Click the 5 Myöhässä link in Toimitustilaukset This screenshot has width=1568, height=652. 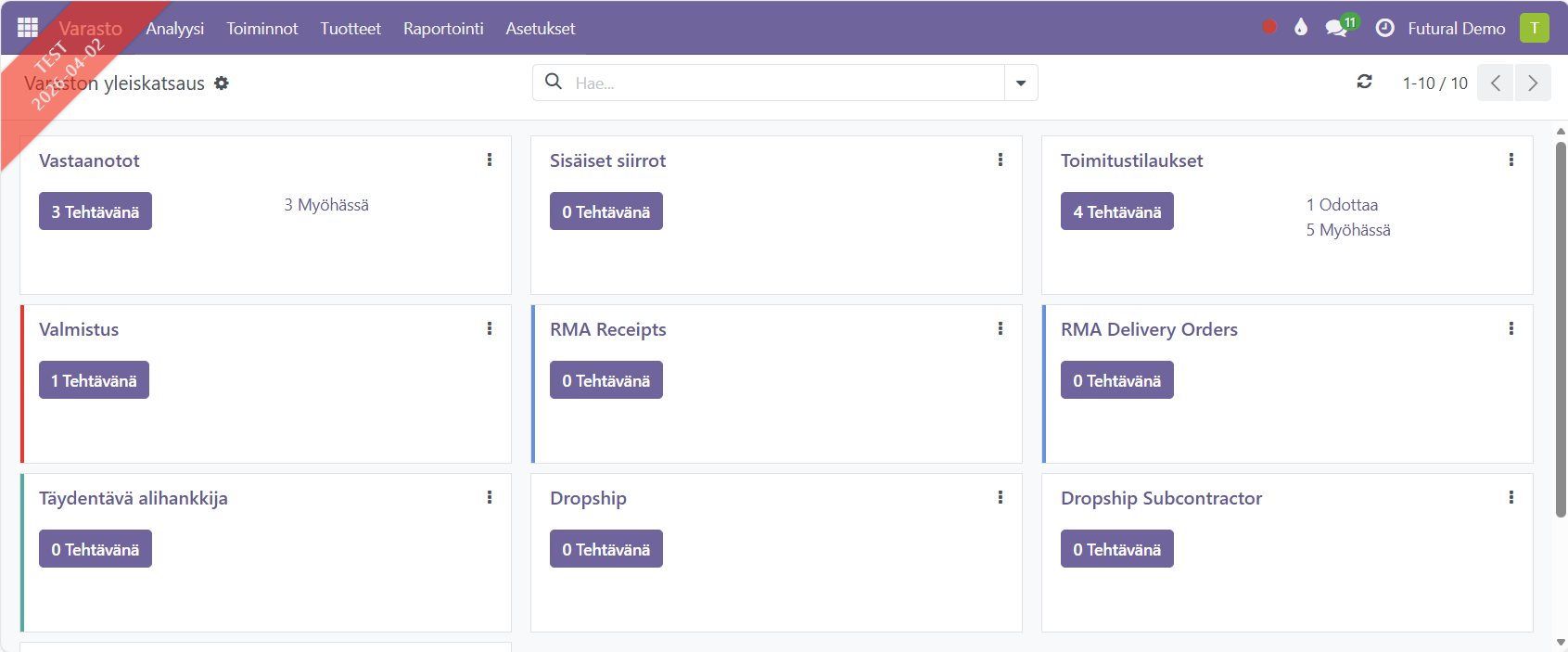pos(1348,230)
